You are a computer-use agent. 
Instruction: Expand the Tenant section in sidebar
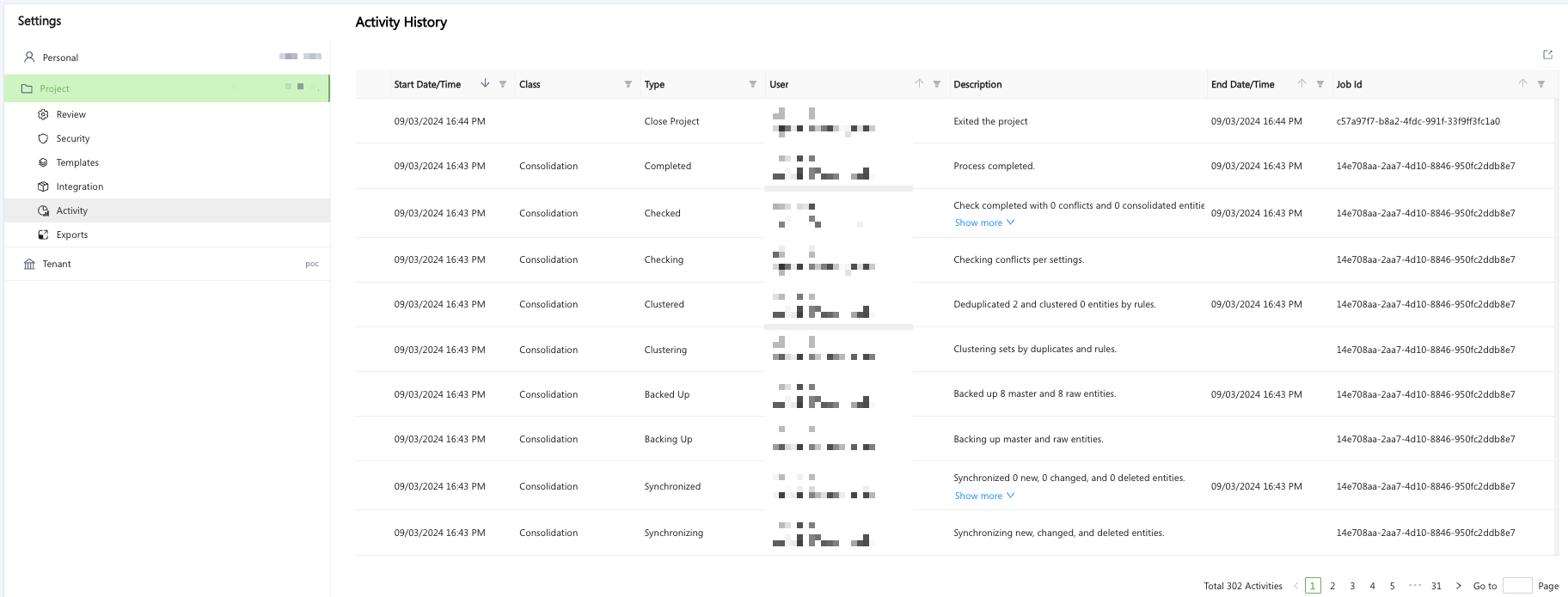pos(57,264)
